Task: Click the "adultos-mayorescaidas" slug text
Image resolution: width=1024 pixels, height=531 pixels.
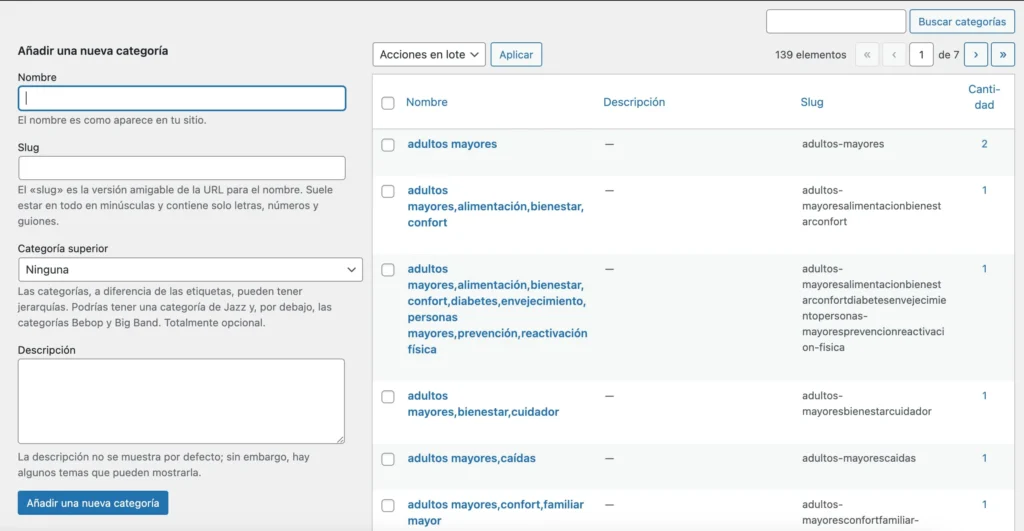Action: pyautogui.click(x=859, y=458)
